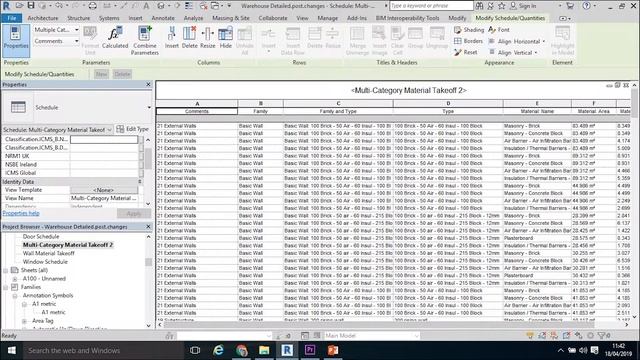Screen dimensions: 640x360
Task: Switch to the Massing & Site tab
Action: click(x=231, y=18)
